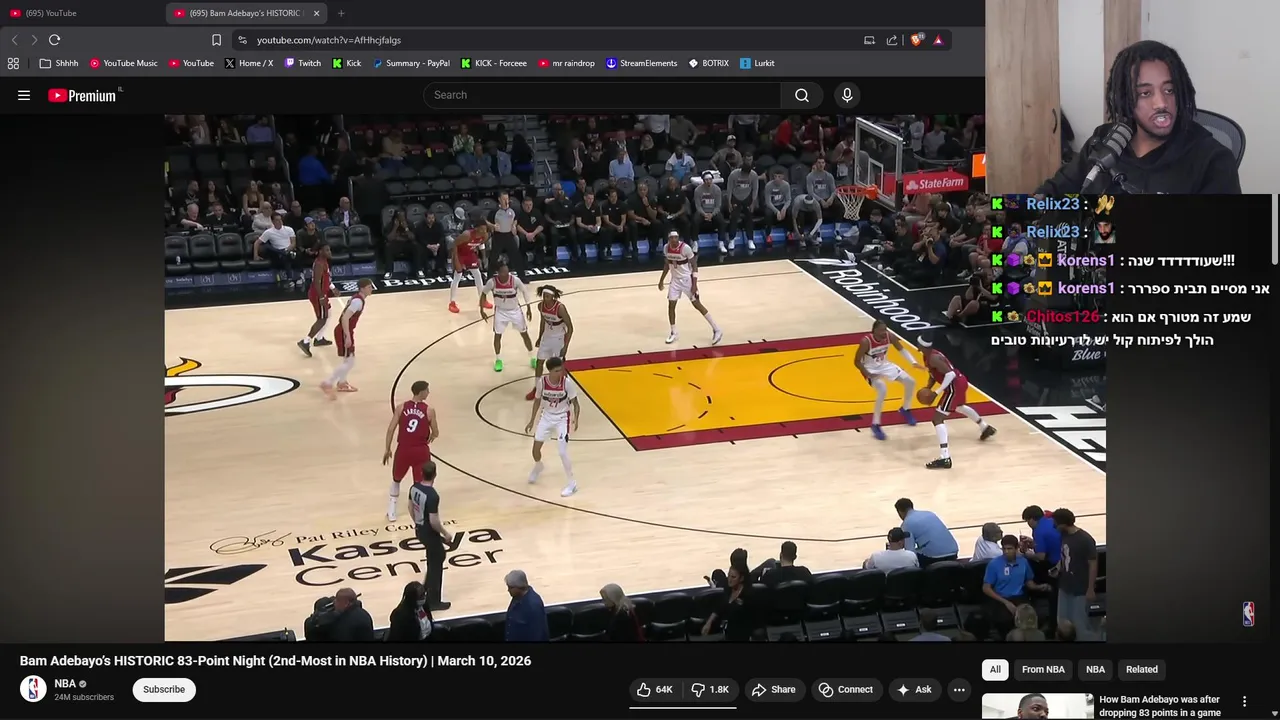This screenshot has height=720, width=1280.
Task: Open a new browser tab
Action: [x=341, y=13]
